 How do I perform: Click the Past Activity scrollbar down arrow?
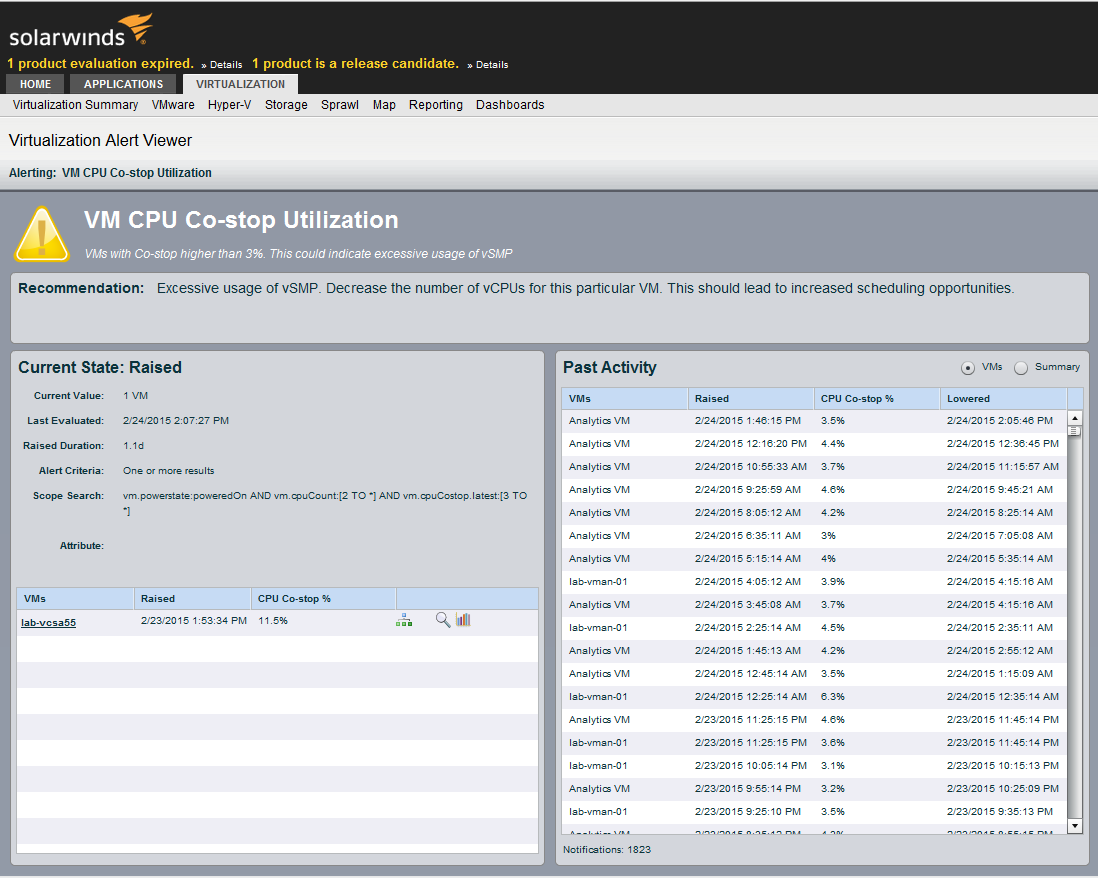pos(1075,826)
